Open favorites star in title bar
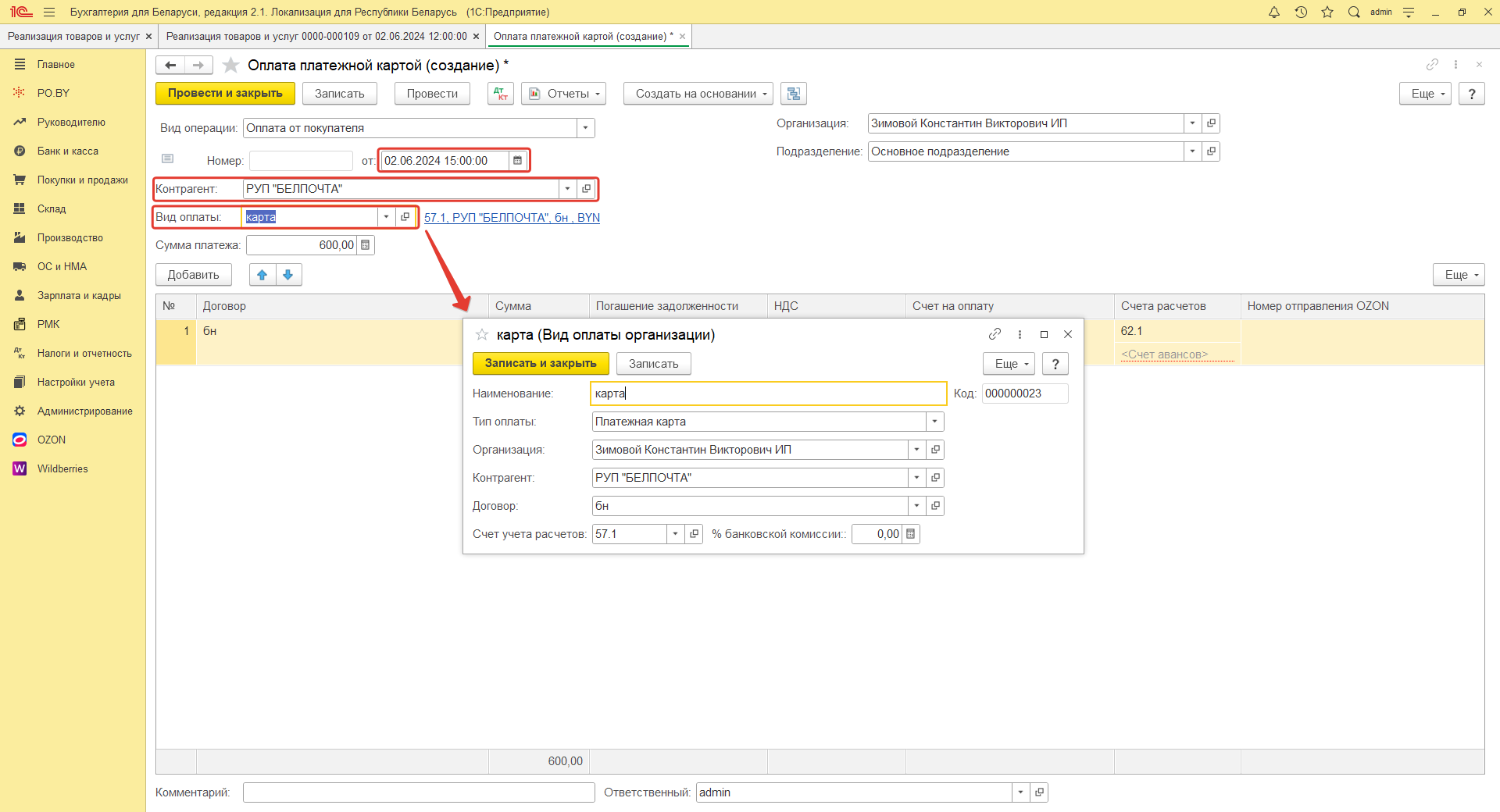1500x812 pixels. (x=1327, y=12)
